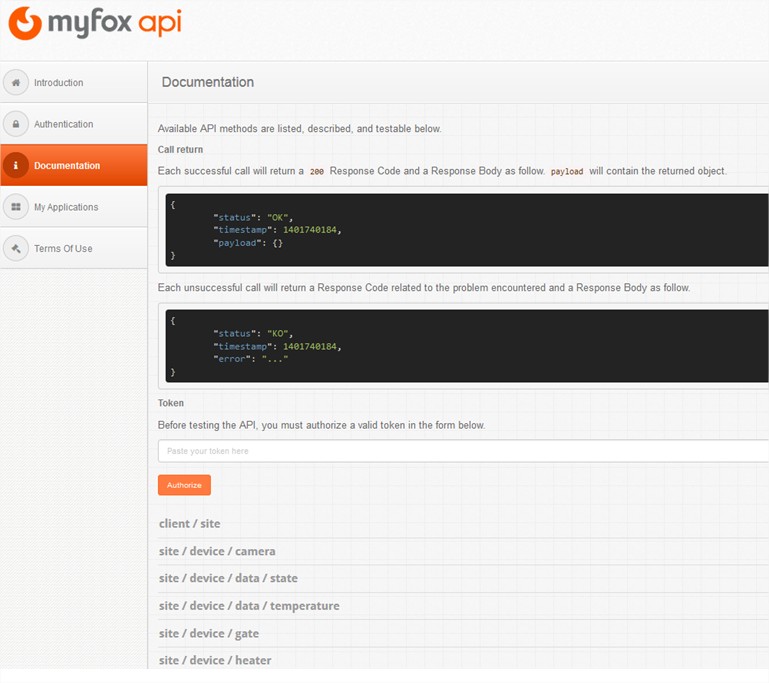Click the 'Call return' subheading
This screenshot has width=769, height=683.
click(x=180, y=150)
